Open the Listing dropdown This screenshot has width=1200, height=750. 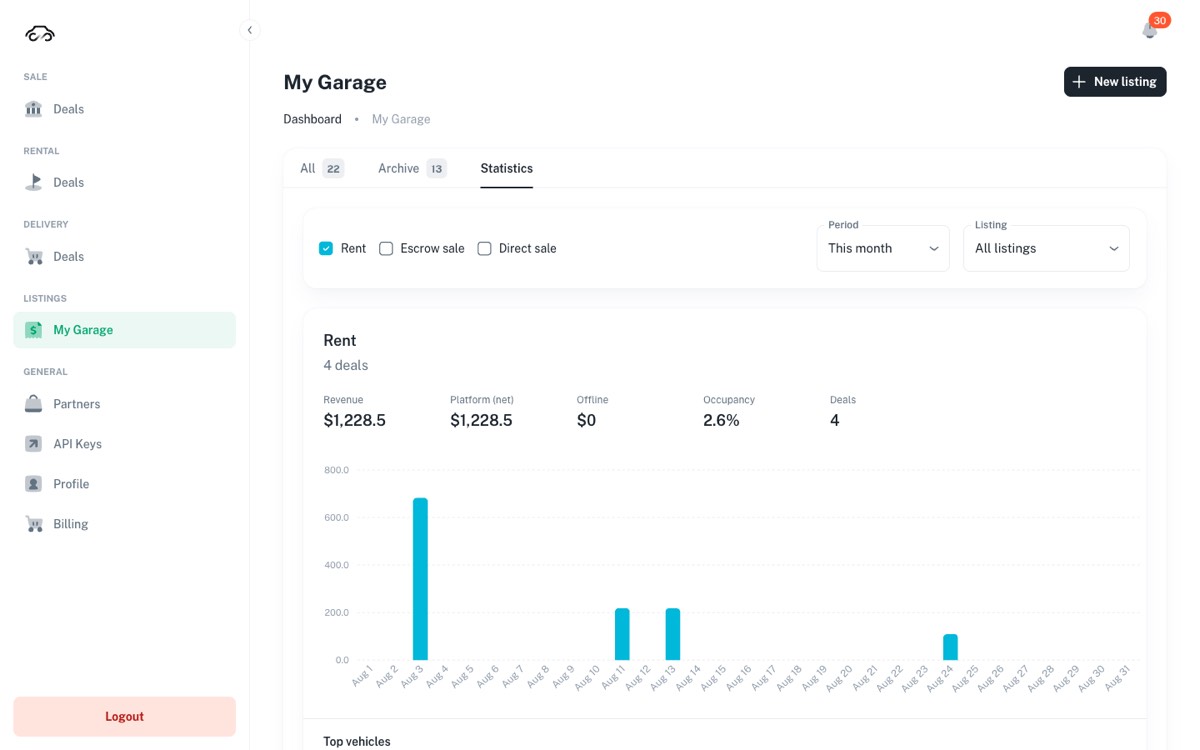1046,248
